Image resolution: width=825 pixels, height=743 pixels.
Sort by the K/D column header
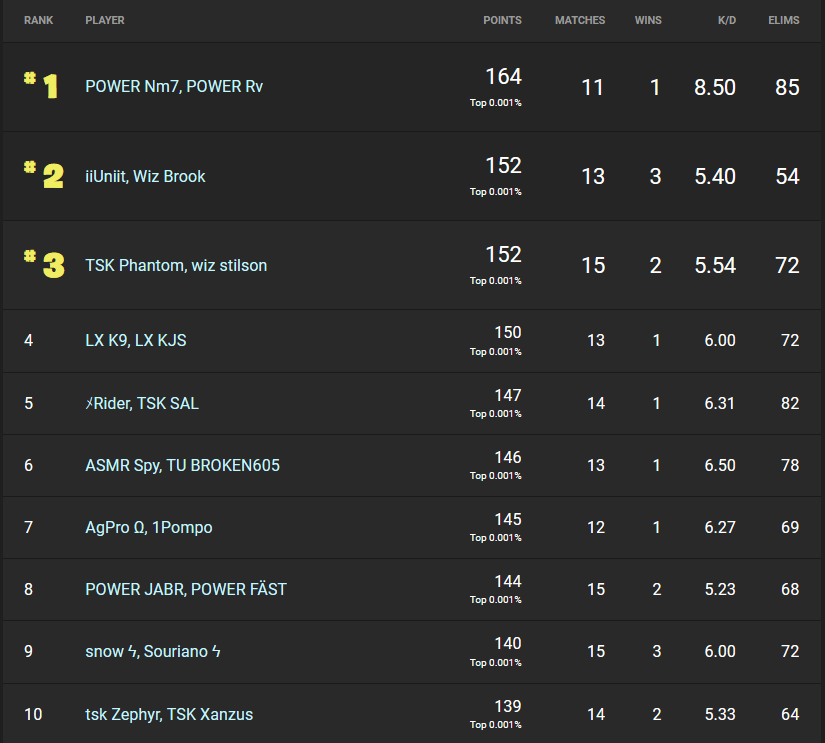tap(726, 20)
